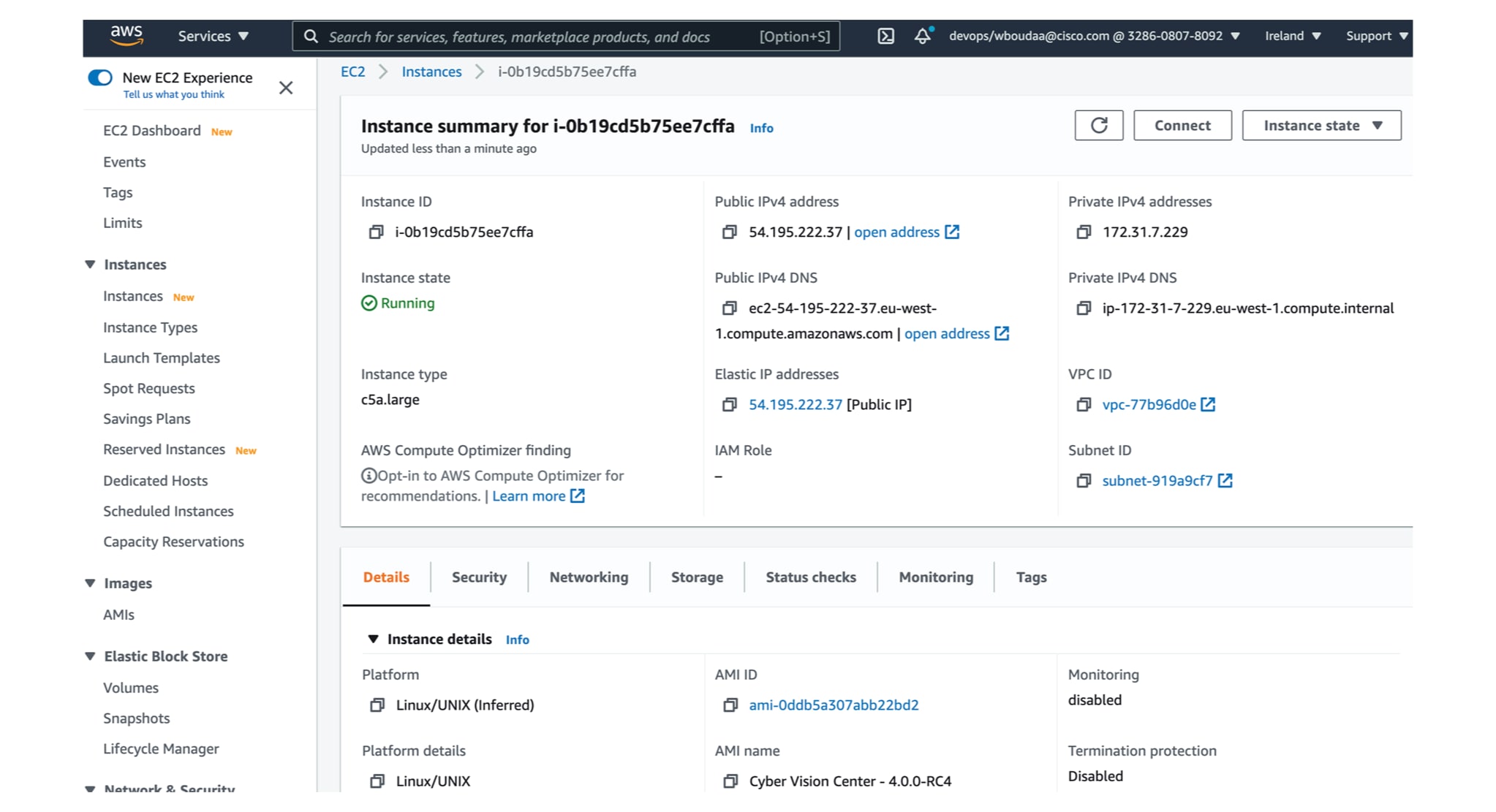Collapse the Images sidebar section
1496x812 pixels.
[90, 583]
